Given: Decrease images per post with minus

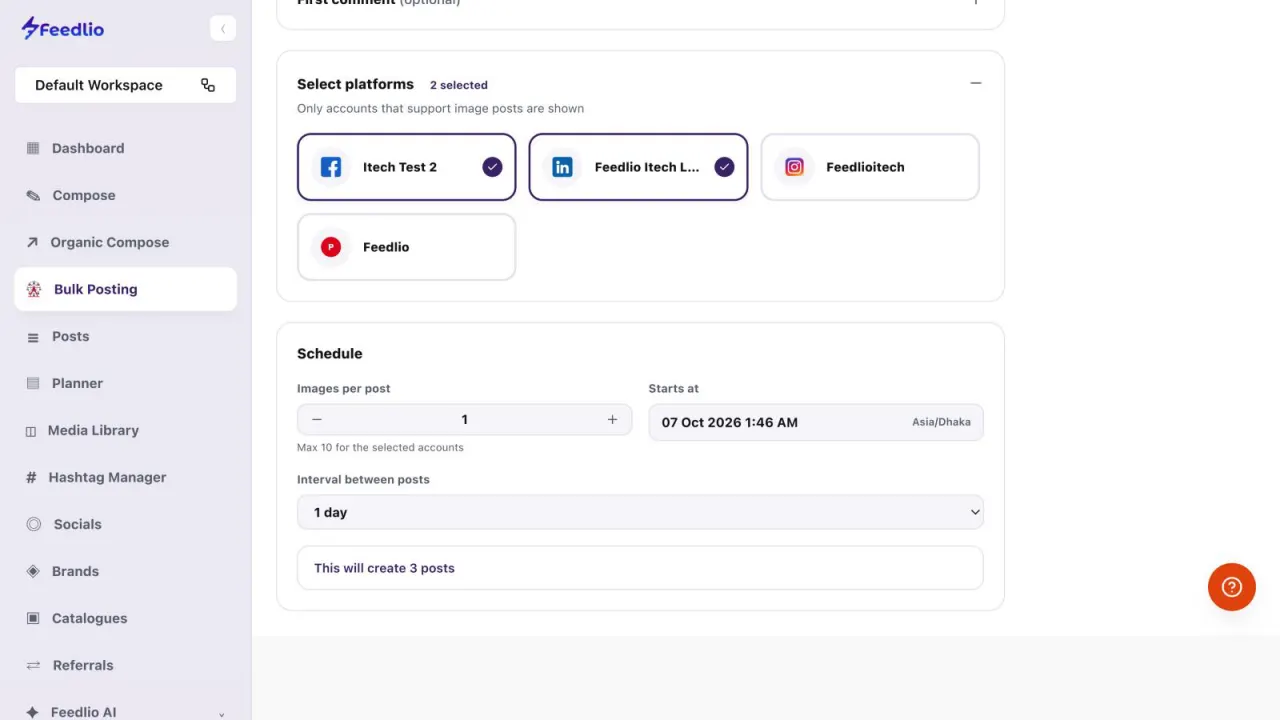Looking at the screenshot, I should [x=317, y=420].
